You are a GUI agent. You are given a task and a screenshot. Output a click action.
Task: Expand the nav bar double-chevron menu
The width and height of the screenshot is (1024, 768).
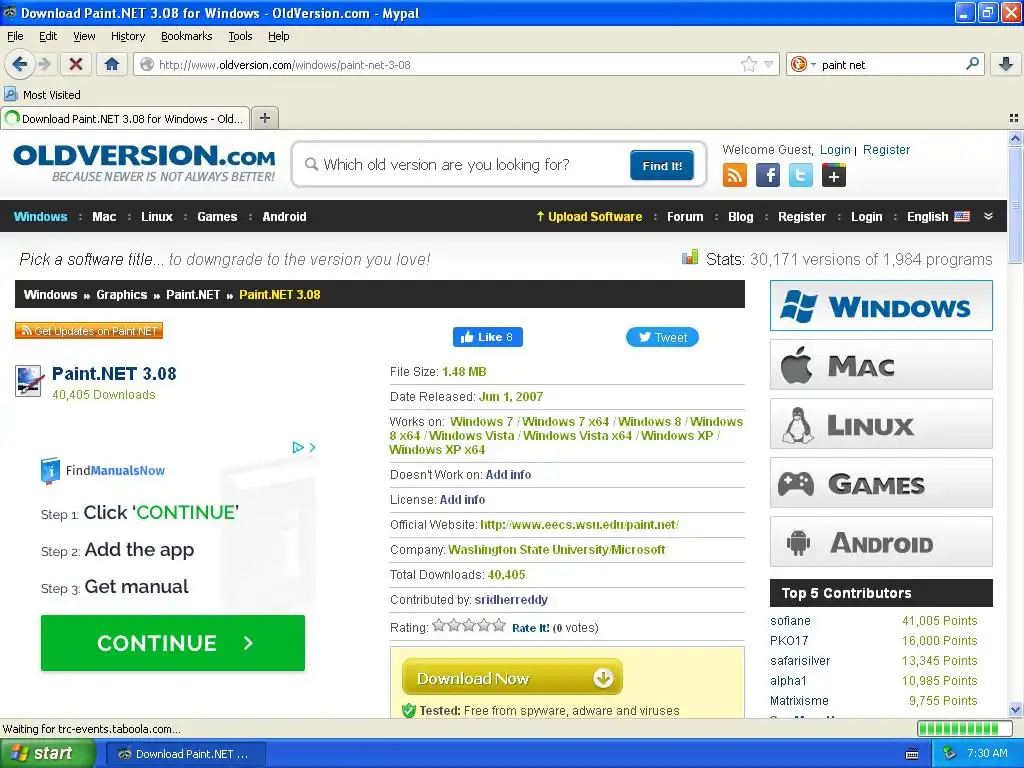click(988, 216)
